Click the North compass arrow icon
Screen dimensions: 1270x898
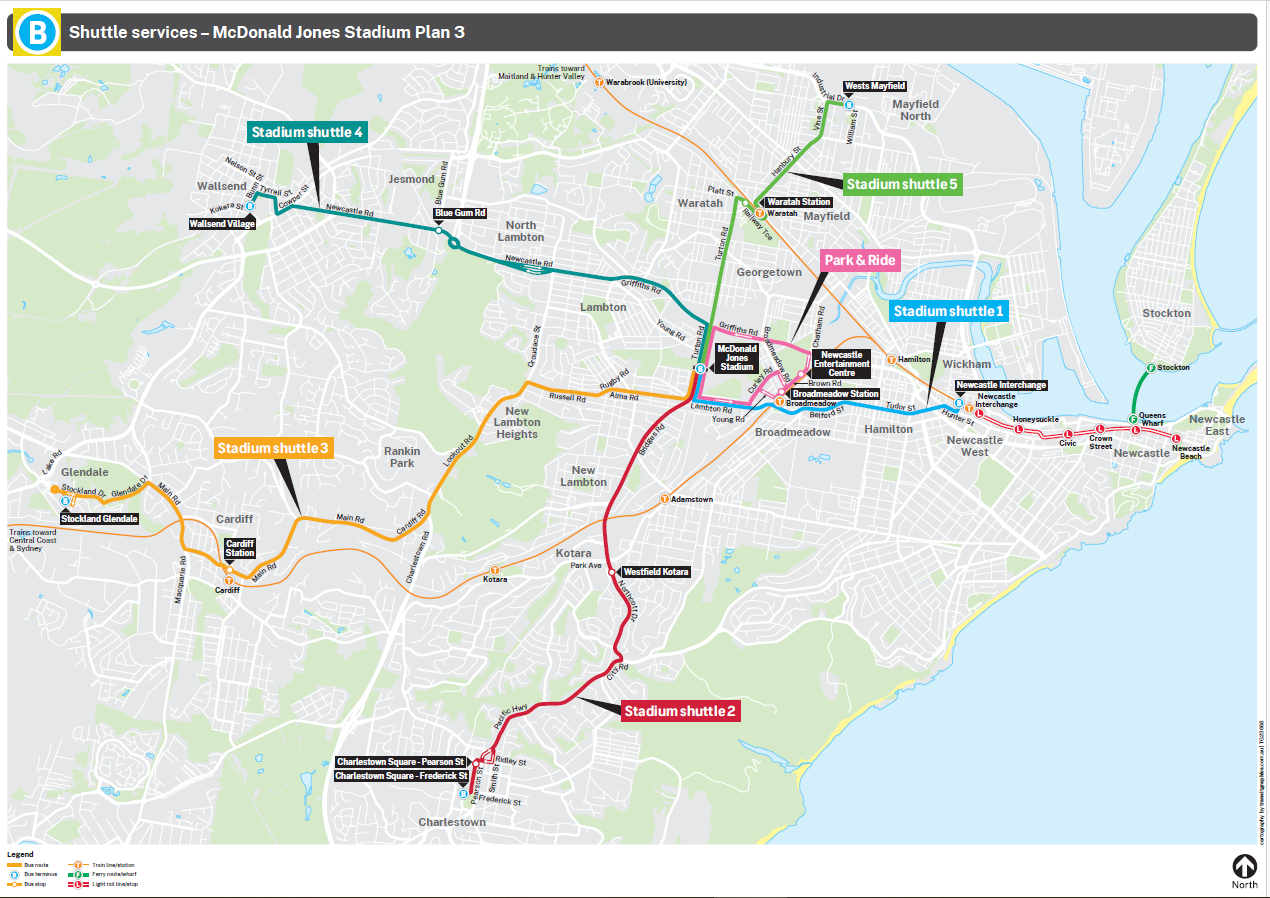[x=1245, y=866]
